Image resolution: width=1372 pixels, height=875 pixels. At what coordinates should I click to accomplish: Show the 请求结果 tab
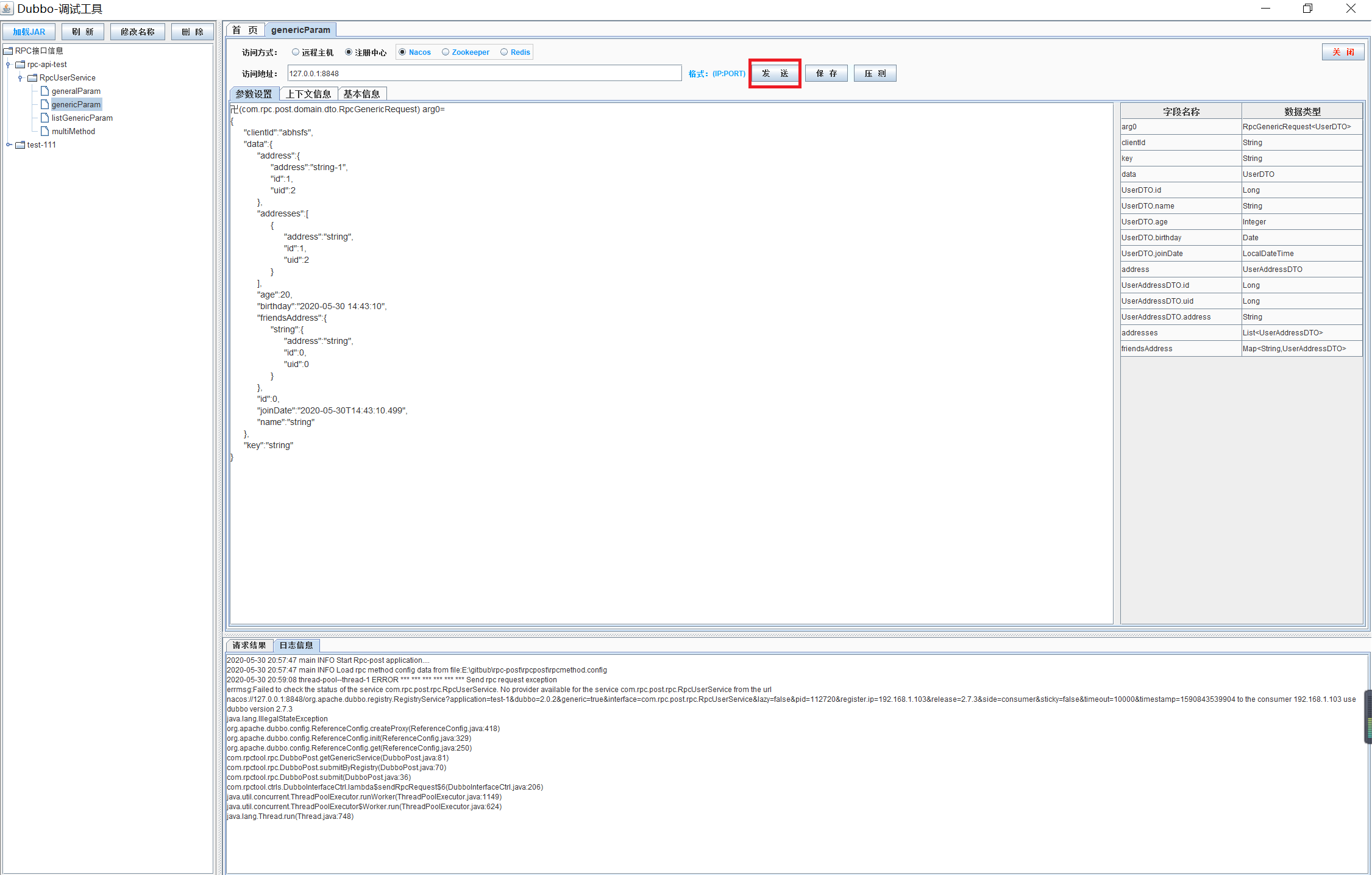coord(249,645)
